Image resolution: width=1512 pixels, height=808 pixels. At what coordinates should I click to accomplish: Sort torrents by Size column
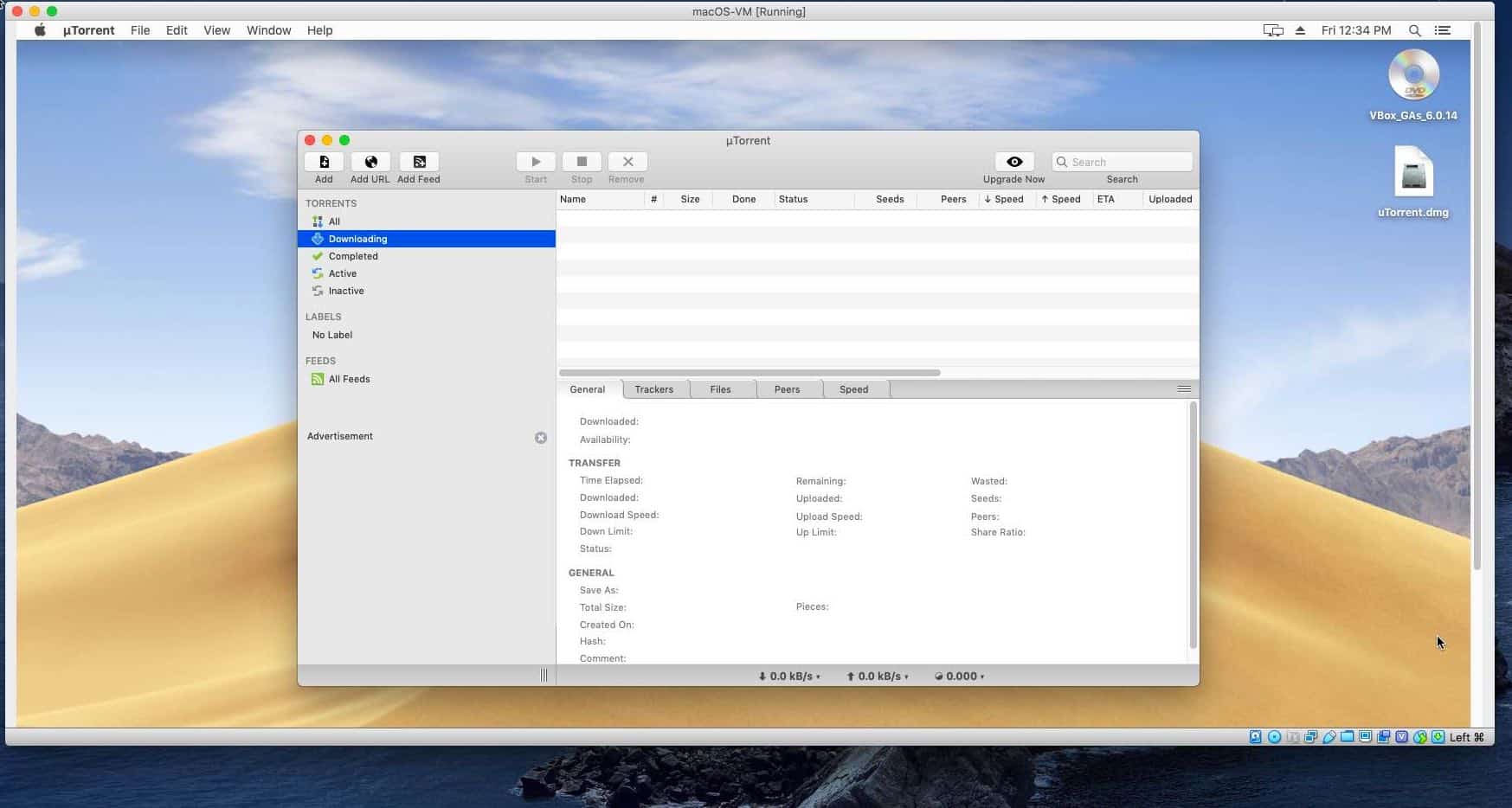[x=690, y=199]
